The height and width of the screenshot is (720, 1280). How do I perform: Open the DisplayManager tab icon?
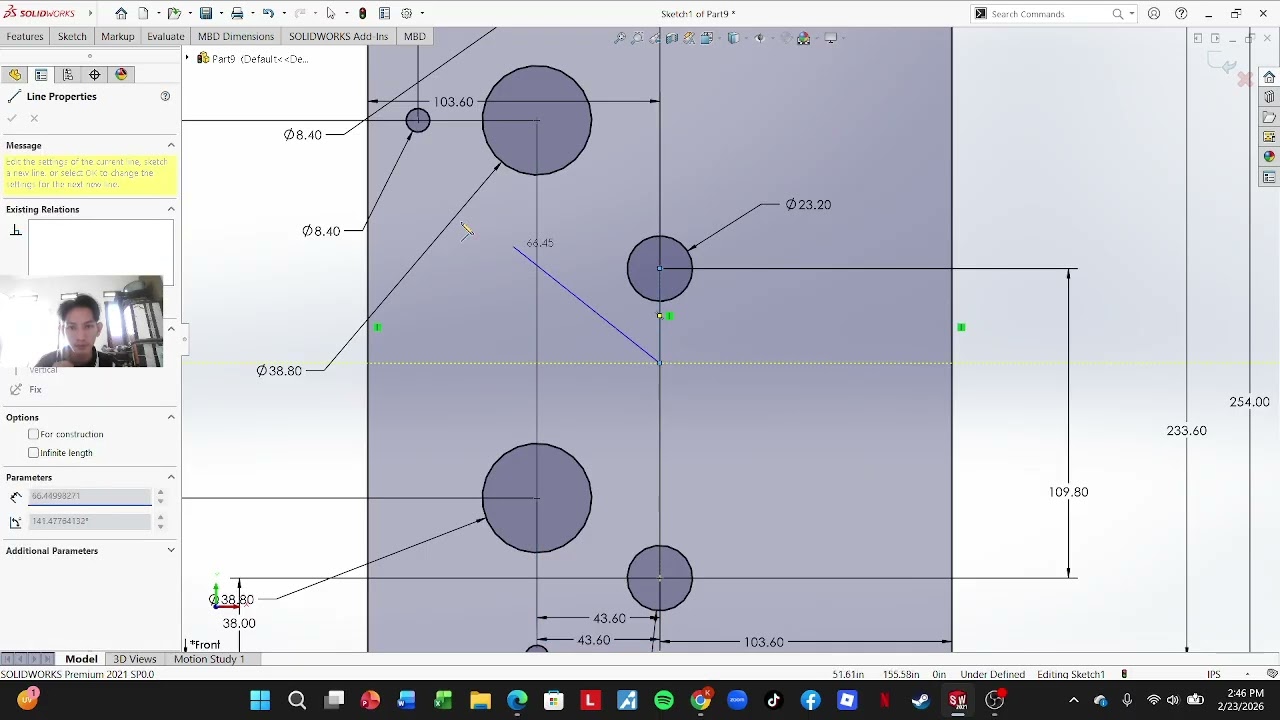pyautogui.click(x=122, y=75)
